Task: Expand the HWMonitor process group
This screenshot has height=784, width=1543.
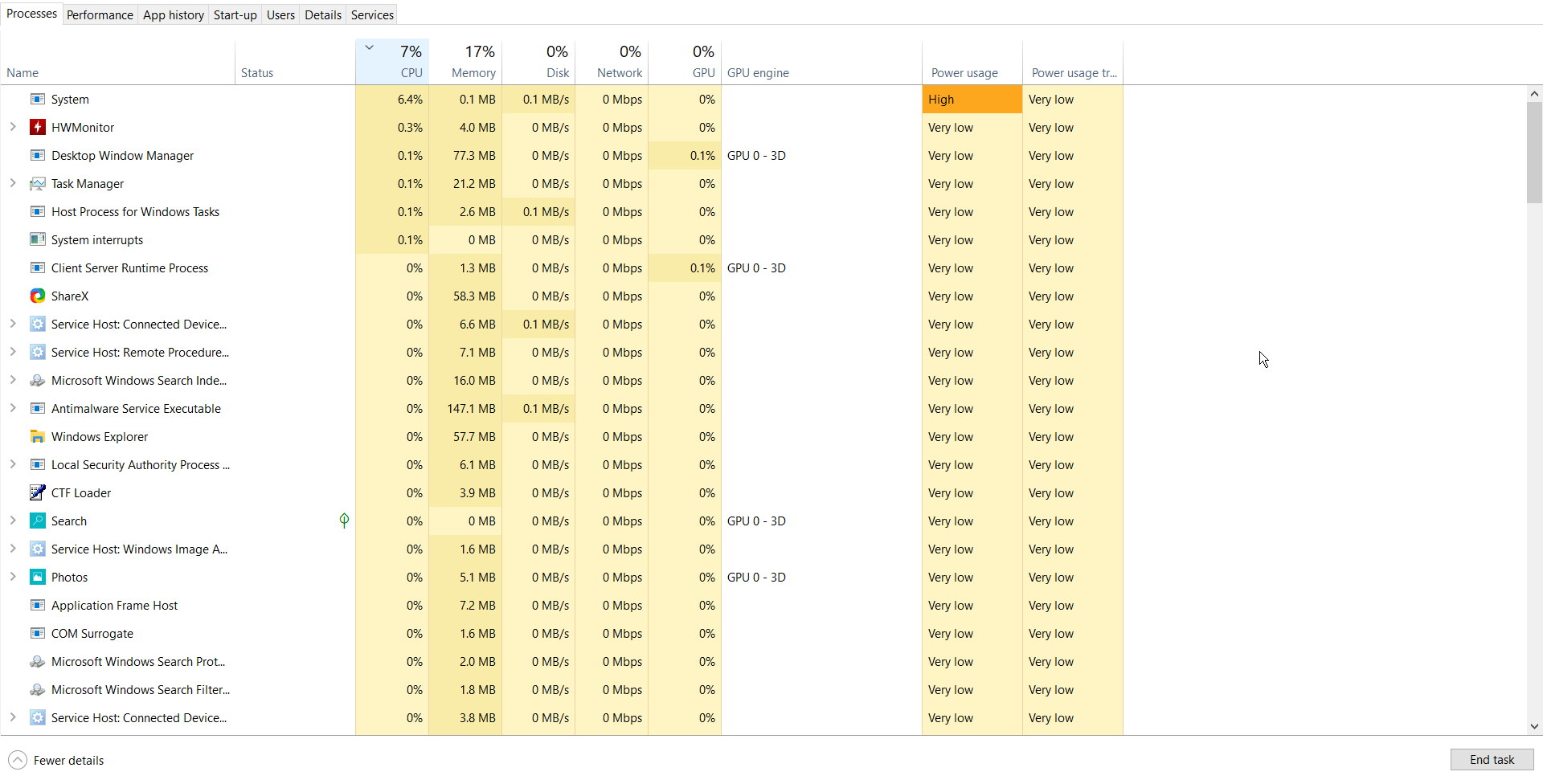Action: click(13, 127)
